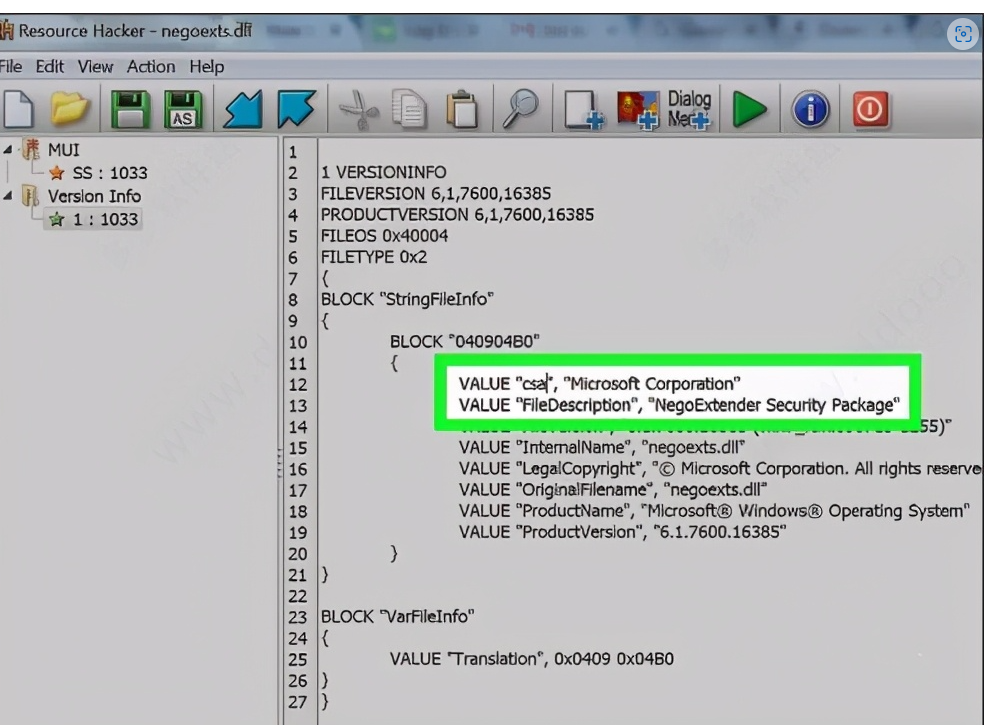Open the Dialog Menu editor icon
Viewport: 991px width, 725px height.
(x=688, y=110)
